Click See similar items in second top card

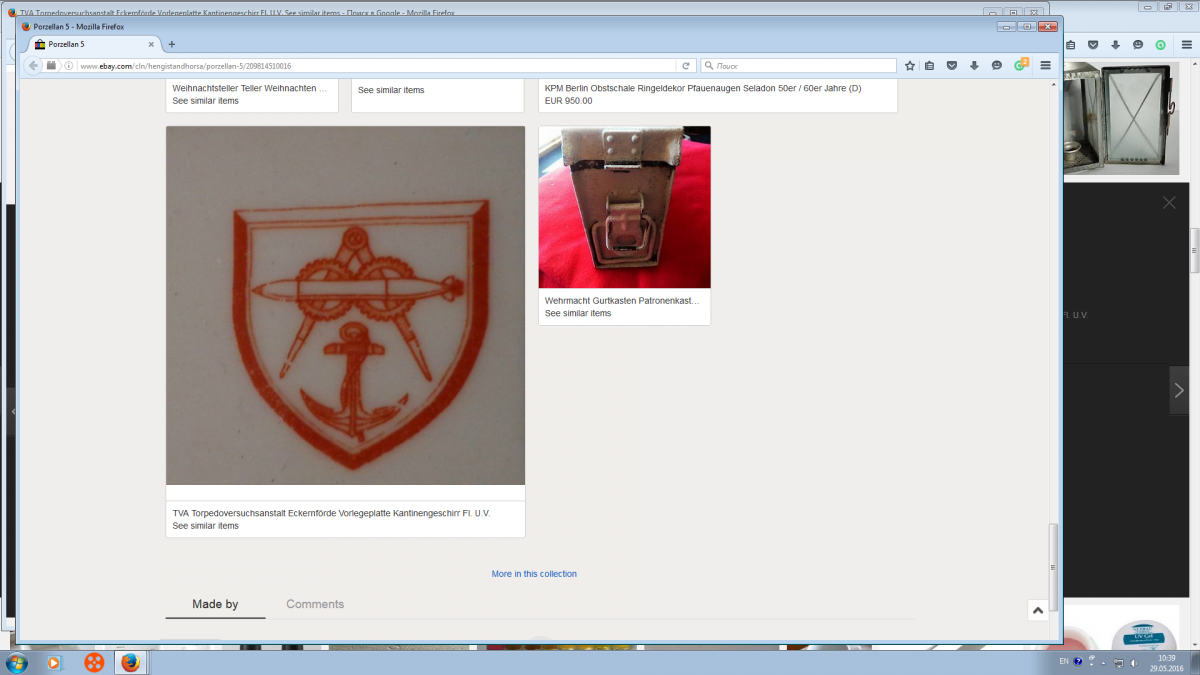coord(391,90)
